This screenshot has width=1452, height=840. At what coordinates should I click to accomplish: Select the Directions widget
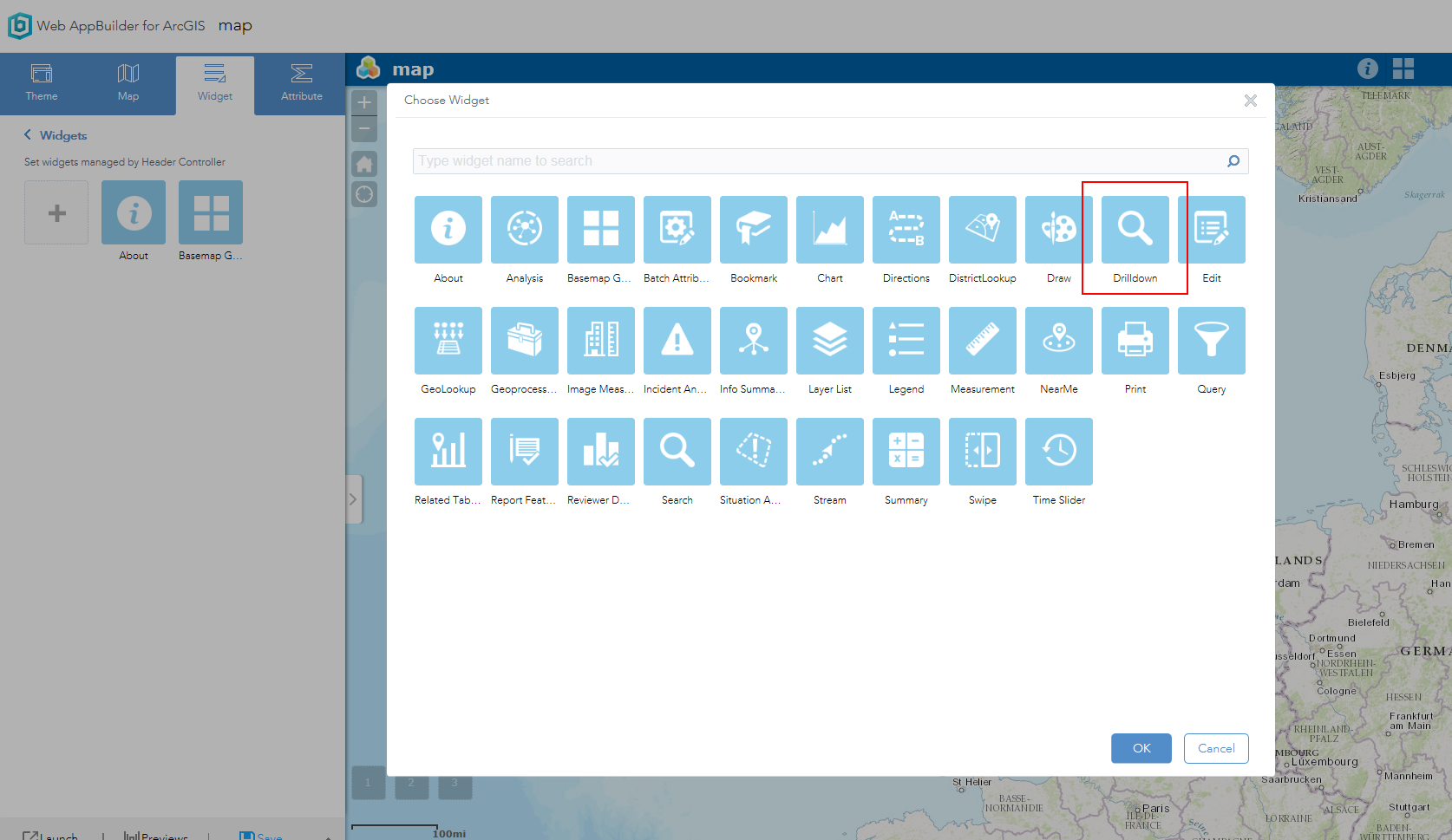coord(906,230)
